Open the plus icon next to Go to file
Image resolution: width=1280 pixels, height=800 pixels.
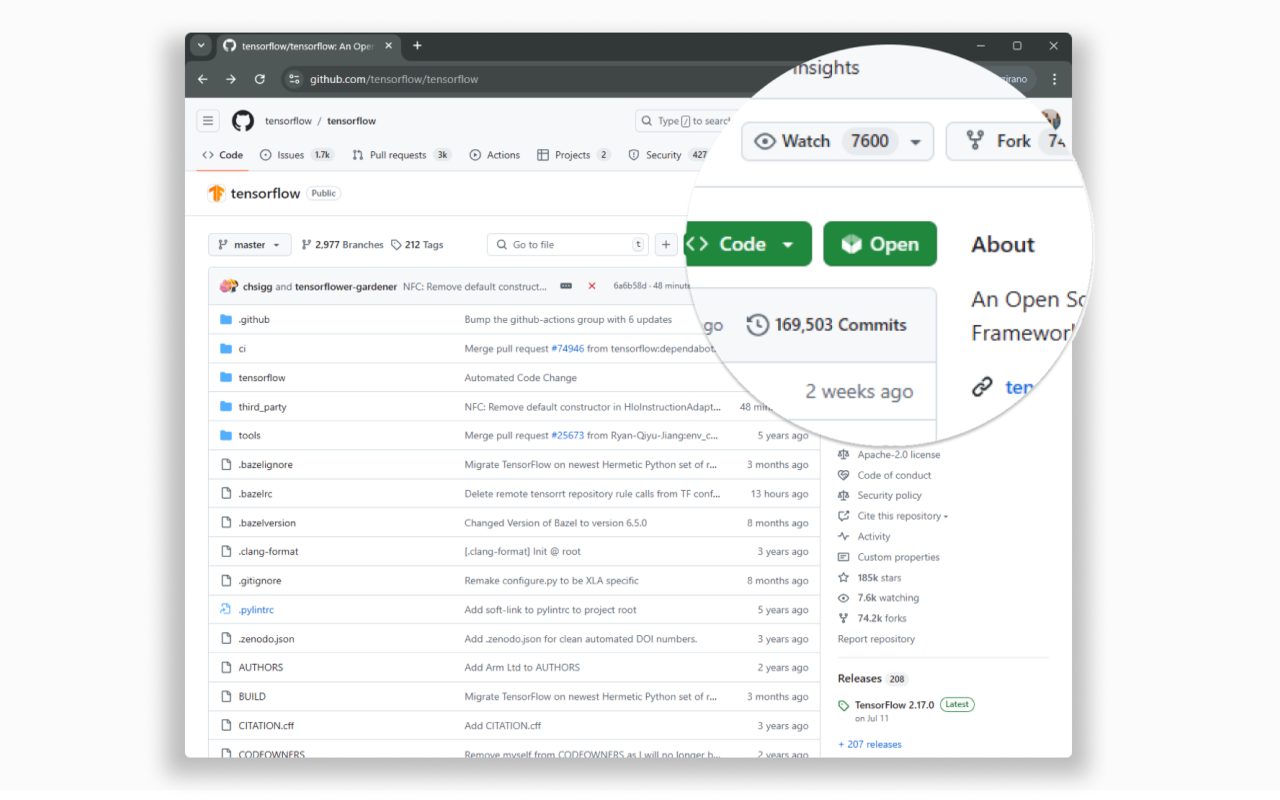point(666,244)
